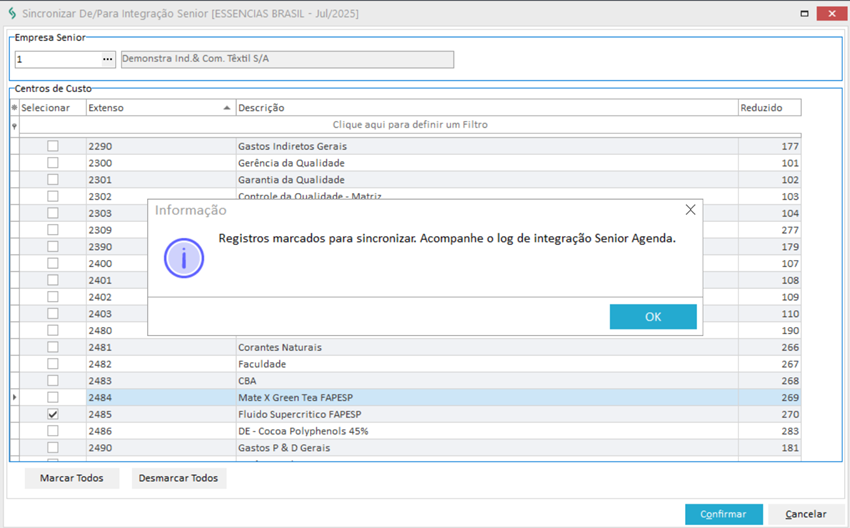Check the box for row 2301
Screen dimensions: 850x528
[x=53, y=179]
